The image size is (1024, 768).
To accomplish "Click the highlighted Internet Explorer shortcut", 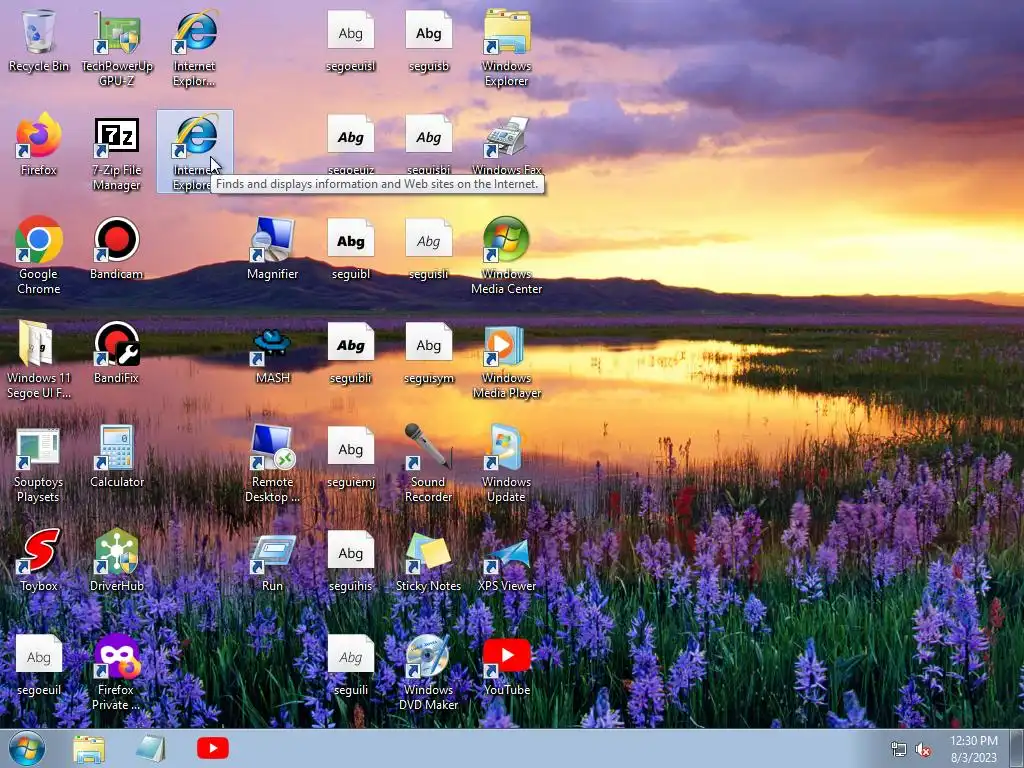I will 195,152.
